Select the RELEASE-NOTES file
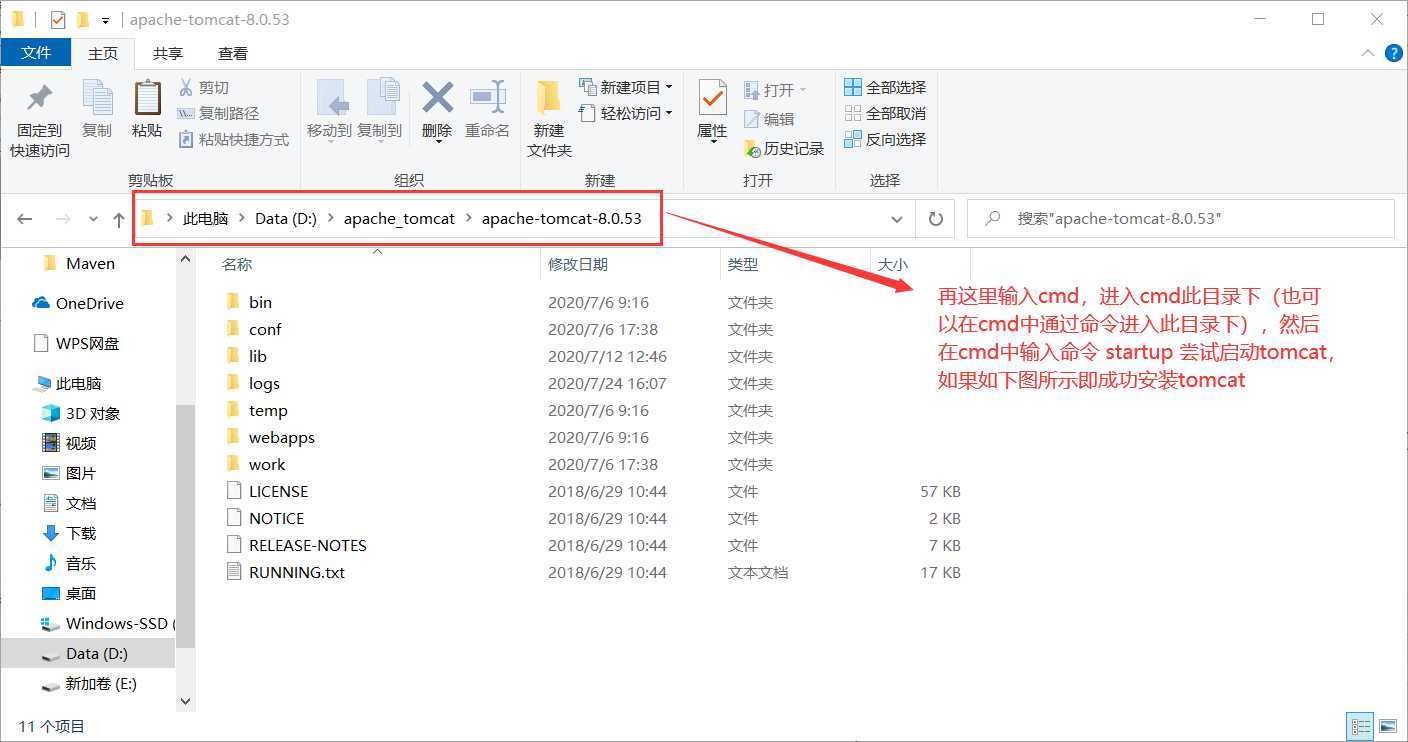 (307, 545)
